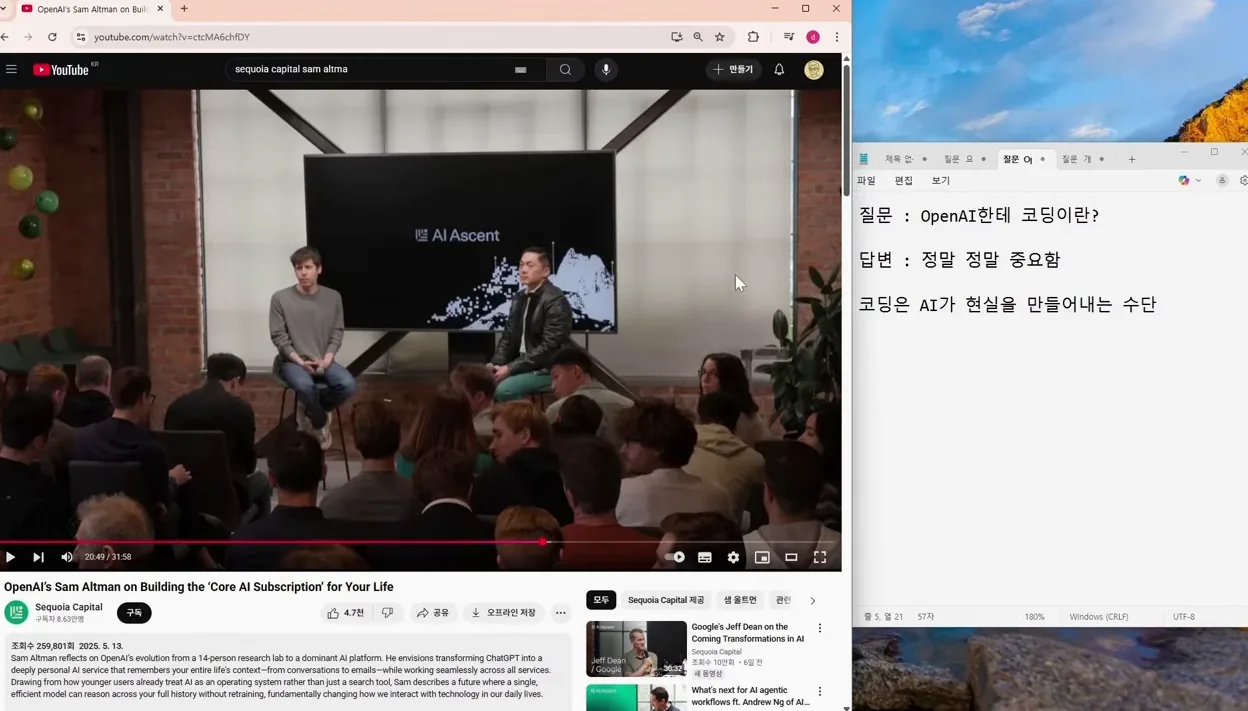Click the Chrome address bar URL
Image resolution: width=1248 pixels, height=711 pixels.
[x=172, y=37]
